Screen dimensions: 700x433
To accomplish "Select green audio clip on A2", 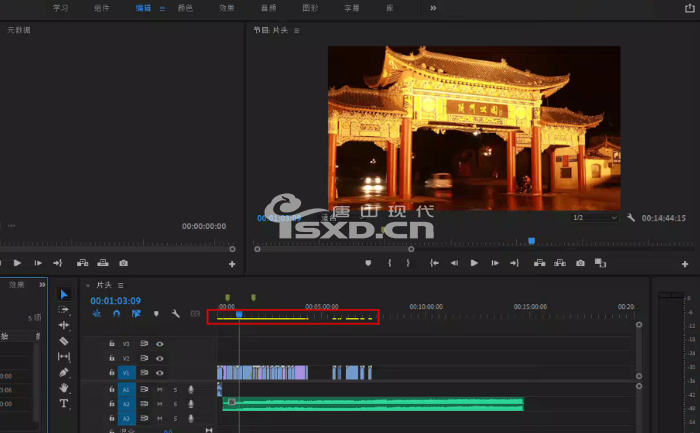I will (x=373, y=404).
